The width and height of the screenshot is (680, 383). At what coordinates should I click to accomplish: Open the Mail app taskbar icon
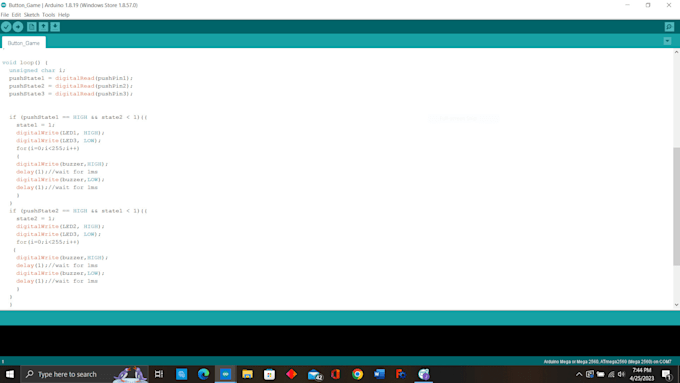pos(314,374)
